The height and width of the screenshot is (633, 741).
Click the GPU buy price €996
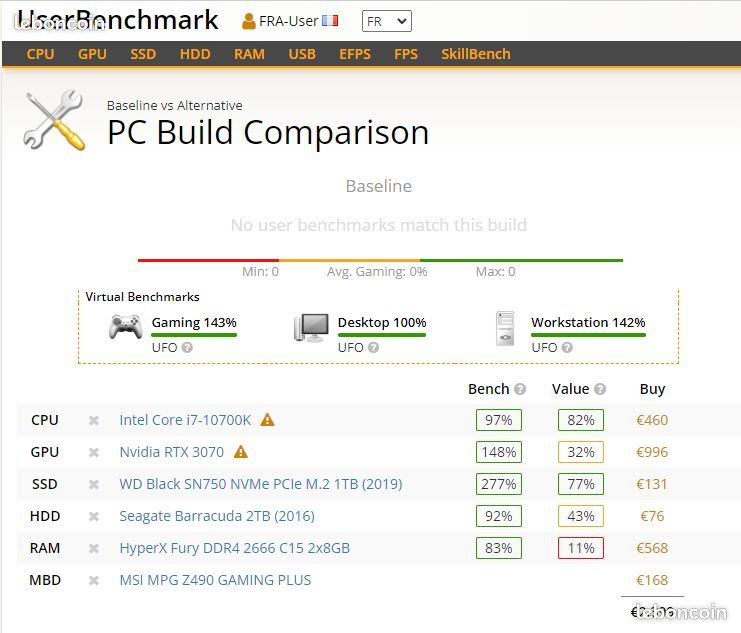tap(652, 452)
